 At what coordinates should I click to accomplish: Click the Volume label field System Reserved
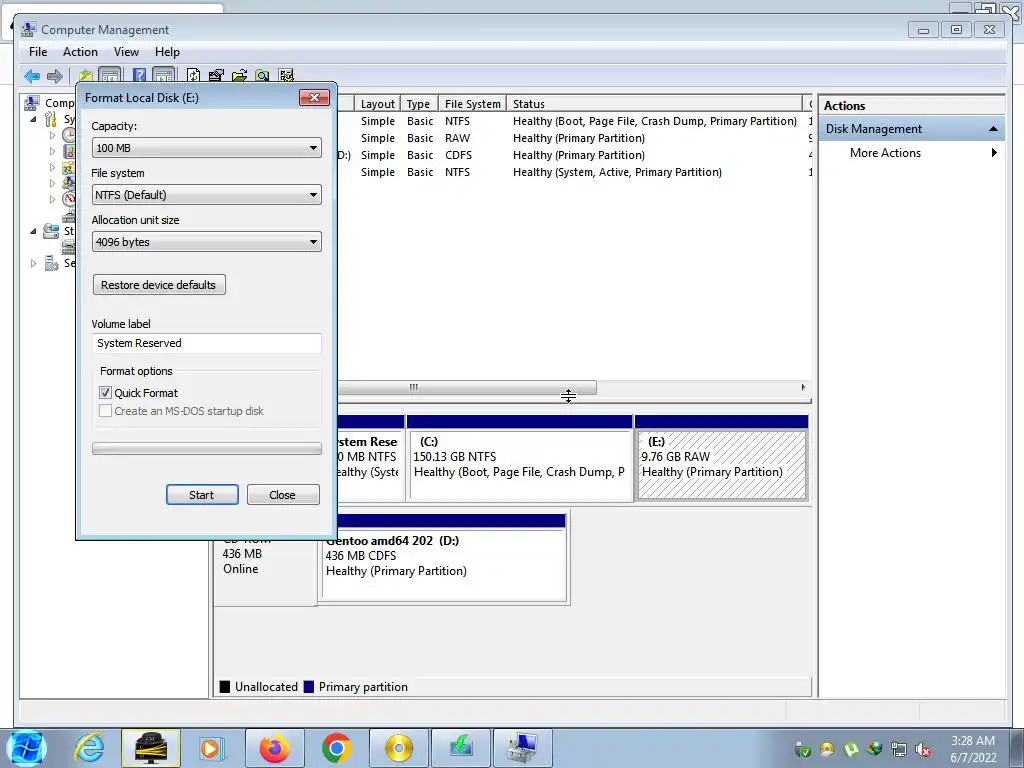[x=206, y=344]
